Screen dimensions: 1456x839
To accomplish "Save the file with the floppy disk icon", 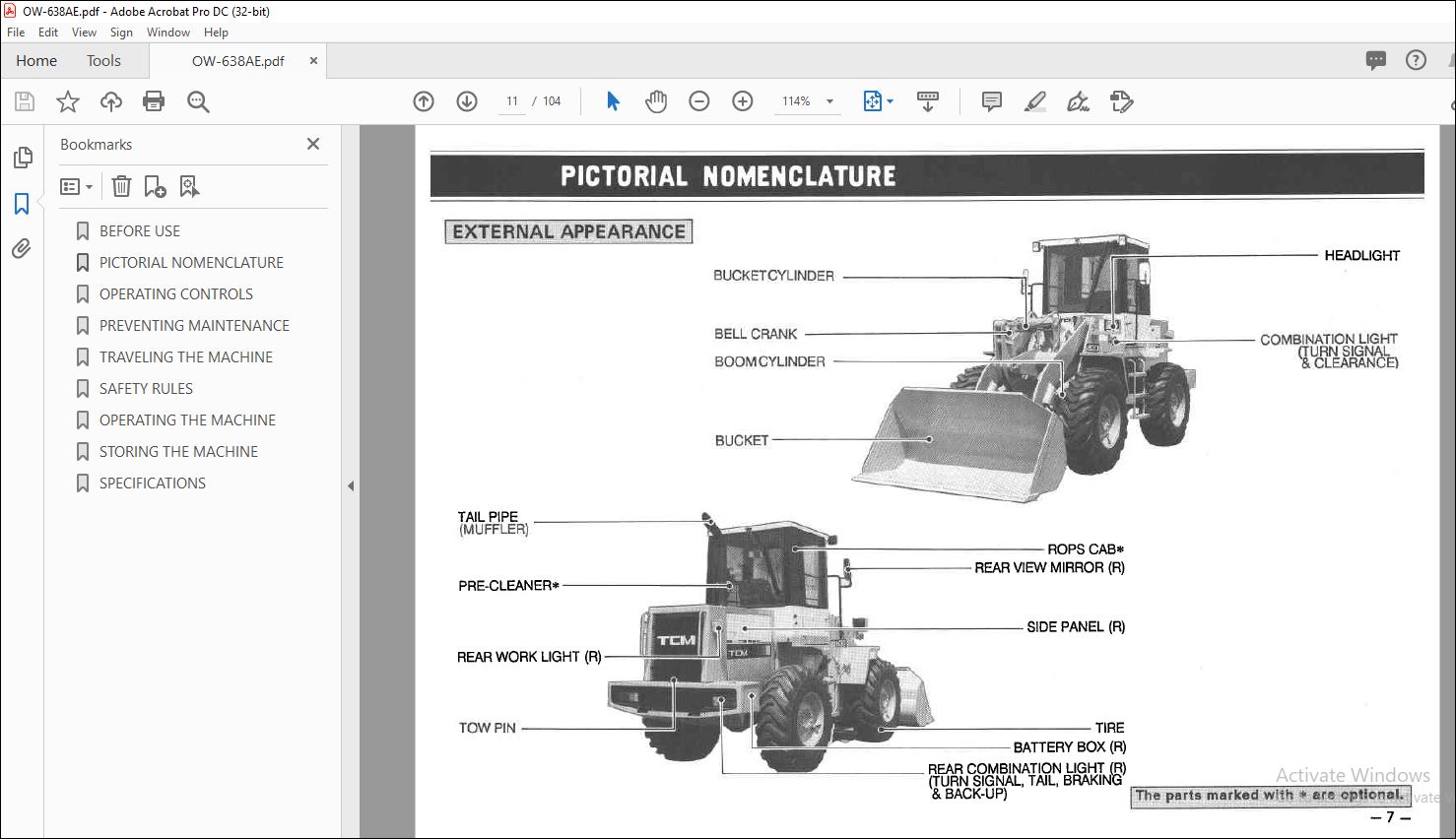I will pos(25,101).
